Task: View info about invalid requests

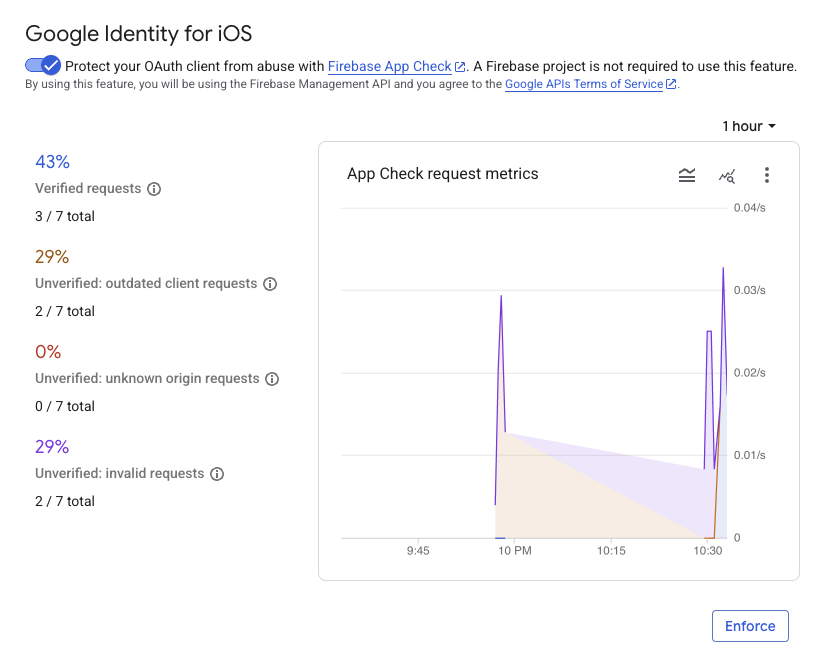Action: 217,474
